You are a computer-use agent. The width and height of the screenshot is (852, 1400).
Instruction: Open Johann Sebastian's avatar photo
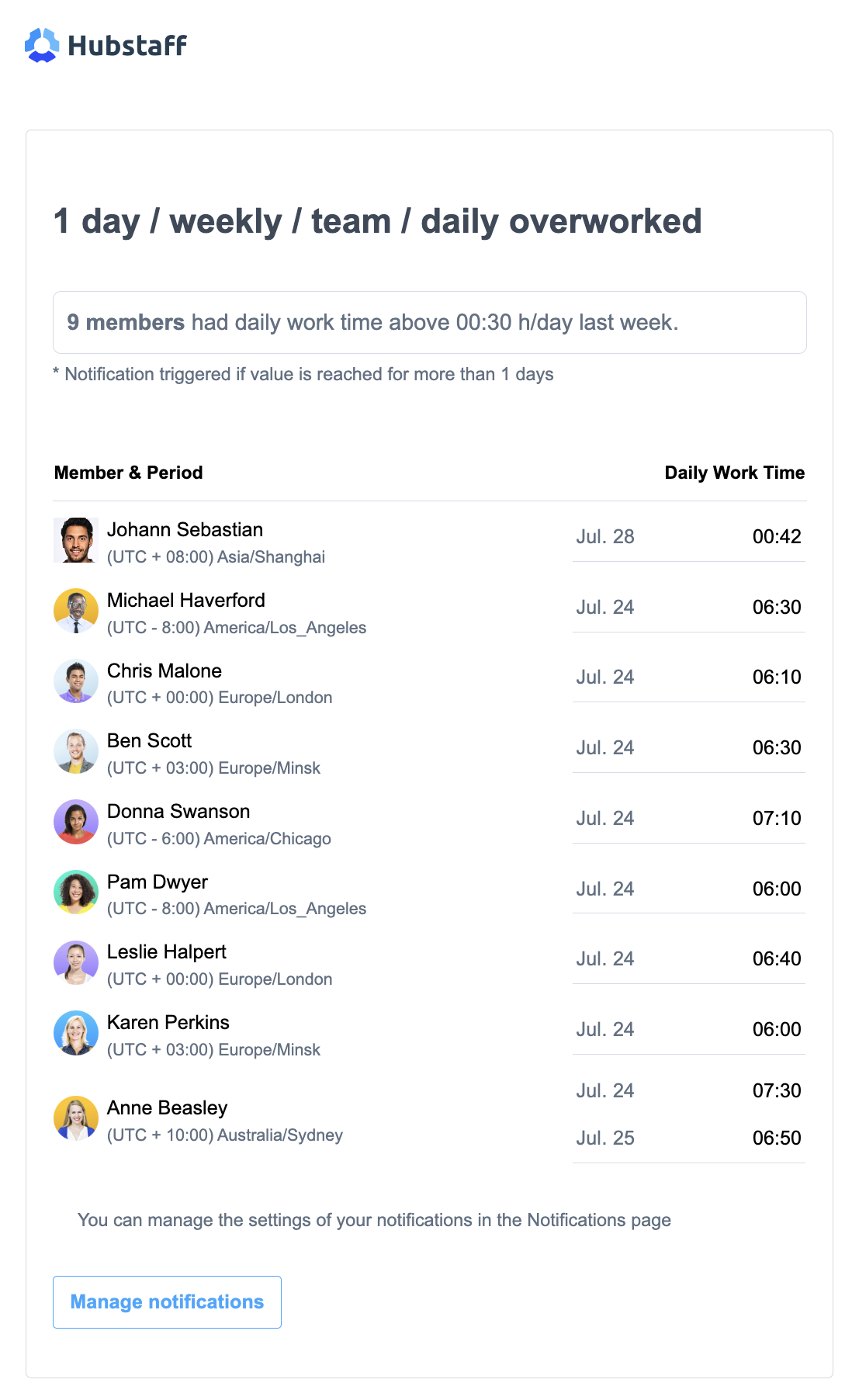tap(76, 540)
